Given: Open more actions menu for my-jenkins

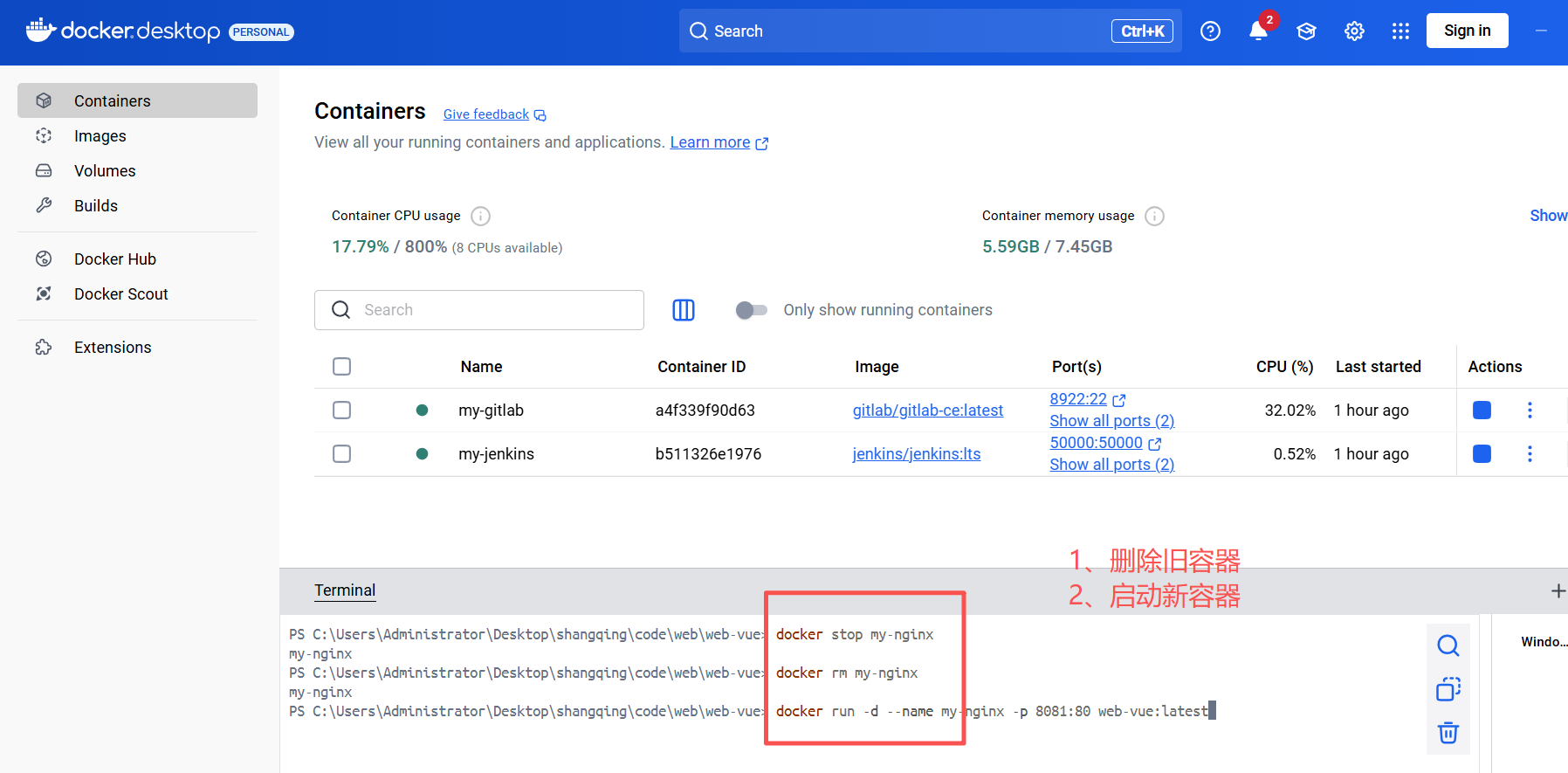Looking at the screenshot, I should [x=1530, y=453].
